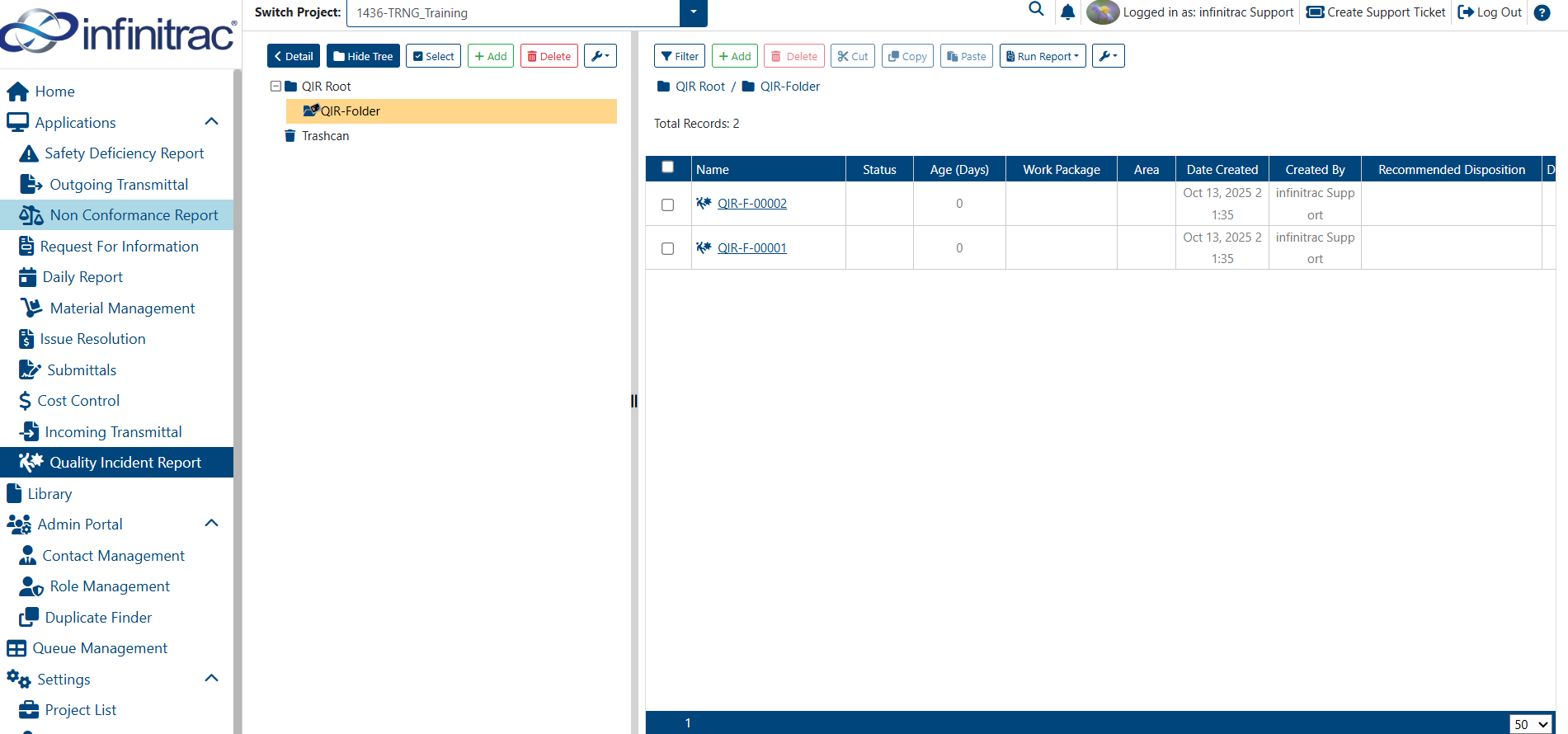Click the Trashcan icon in the tree
Screen dimensions: 1568x734
pos(290,136)
